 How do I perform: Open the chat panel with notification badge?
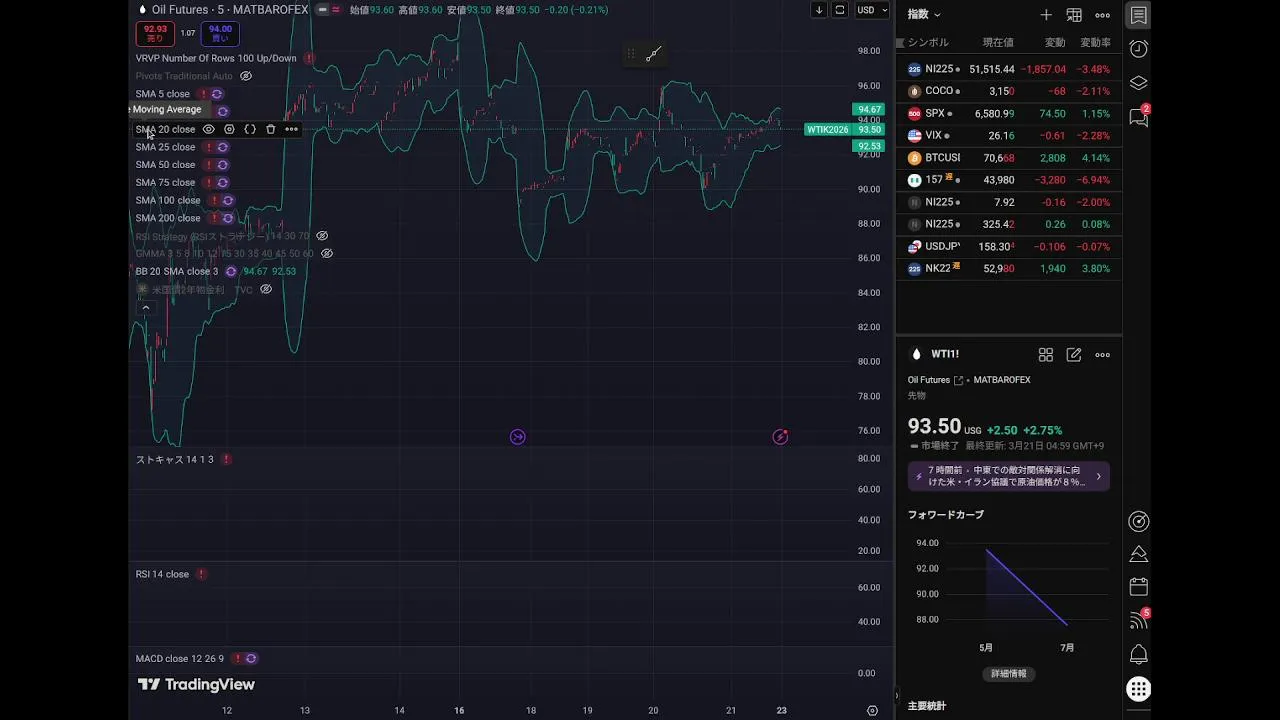coord(1138,117)
